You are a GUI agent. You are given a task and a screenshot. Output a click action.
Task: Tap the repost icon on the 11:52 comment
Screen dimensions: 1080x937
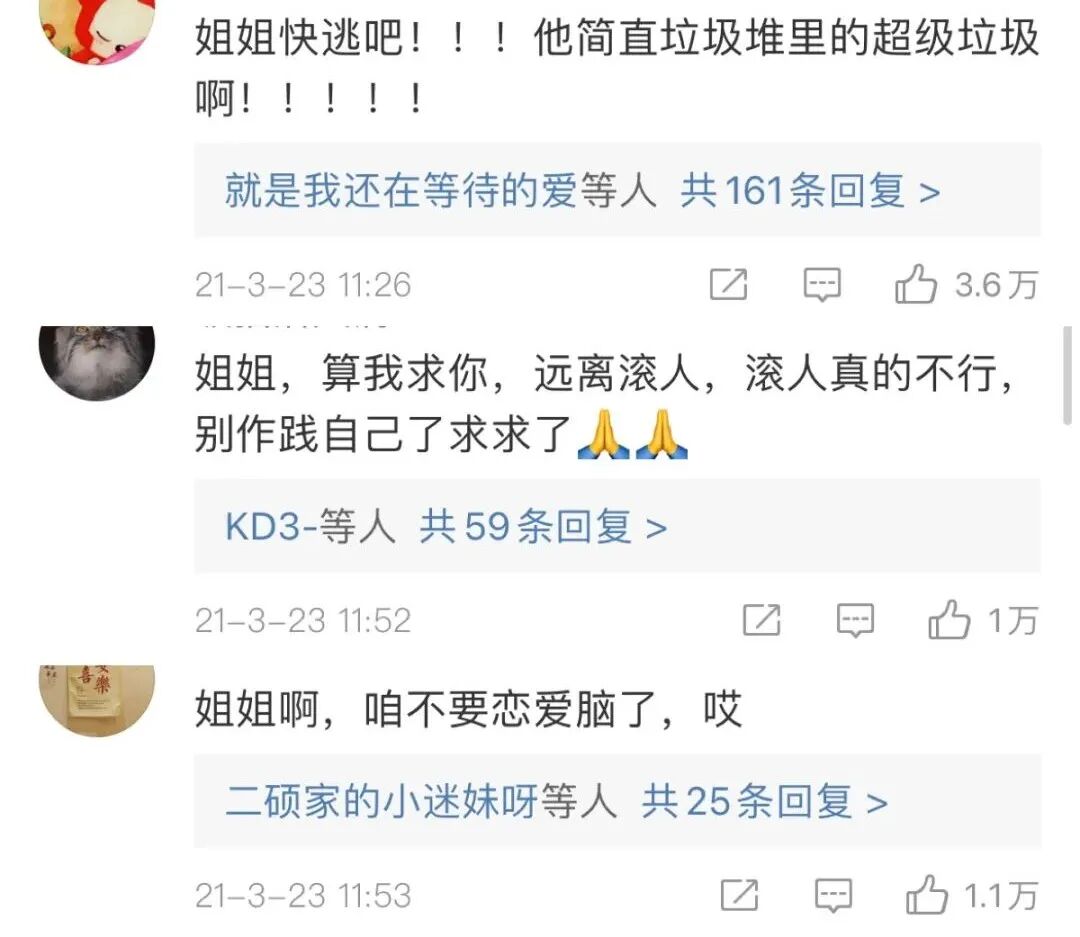[x=762, y=620]
